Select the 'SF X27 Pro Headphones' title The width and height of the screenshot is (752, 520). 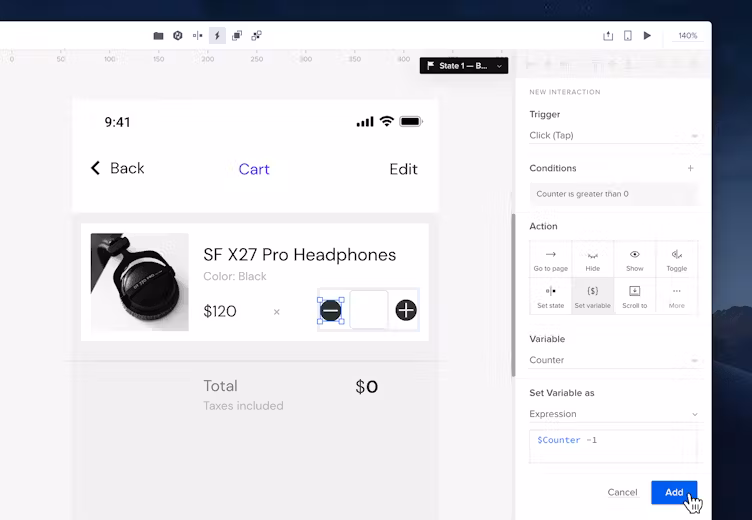300,255
